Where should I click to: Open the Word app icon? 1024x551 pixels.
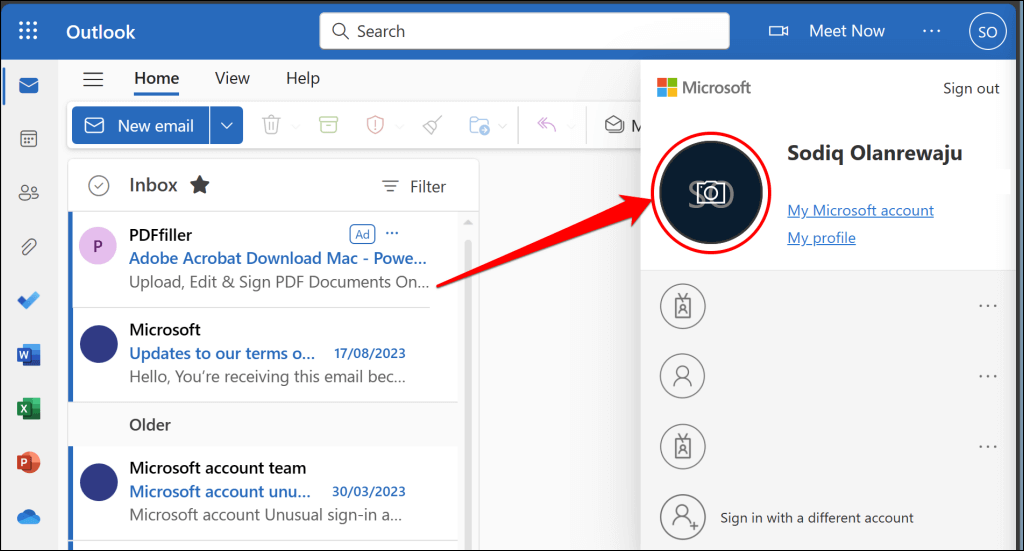[29, 355]
